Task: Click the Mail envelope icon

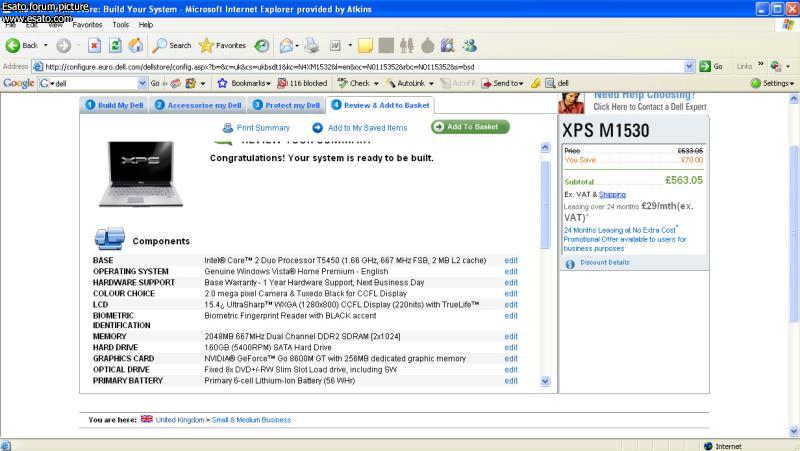Action: coord(287,45)
